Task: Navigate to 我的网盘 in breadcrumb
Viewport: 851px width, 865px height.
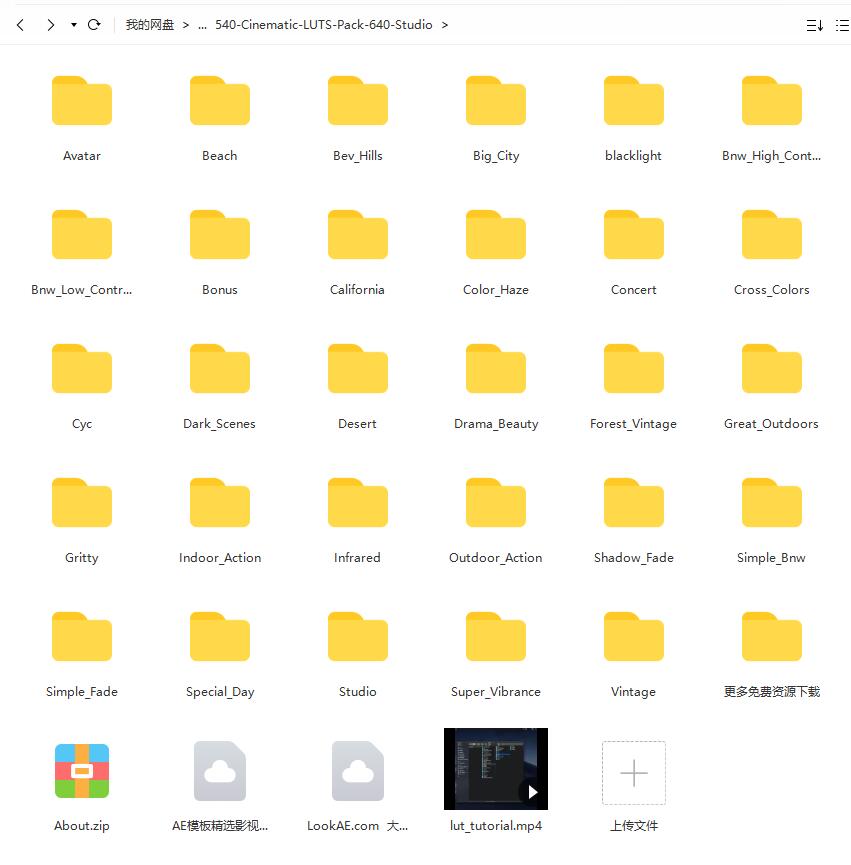Action: coord(149,25)
